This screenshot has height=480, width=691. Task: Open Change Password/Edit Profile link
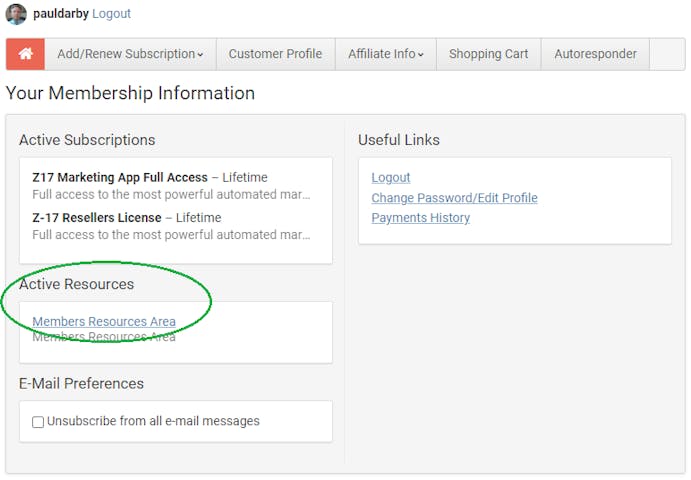point(454,198)
